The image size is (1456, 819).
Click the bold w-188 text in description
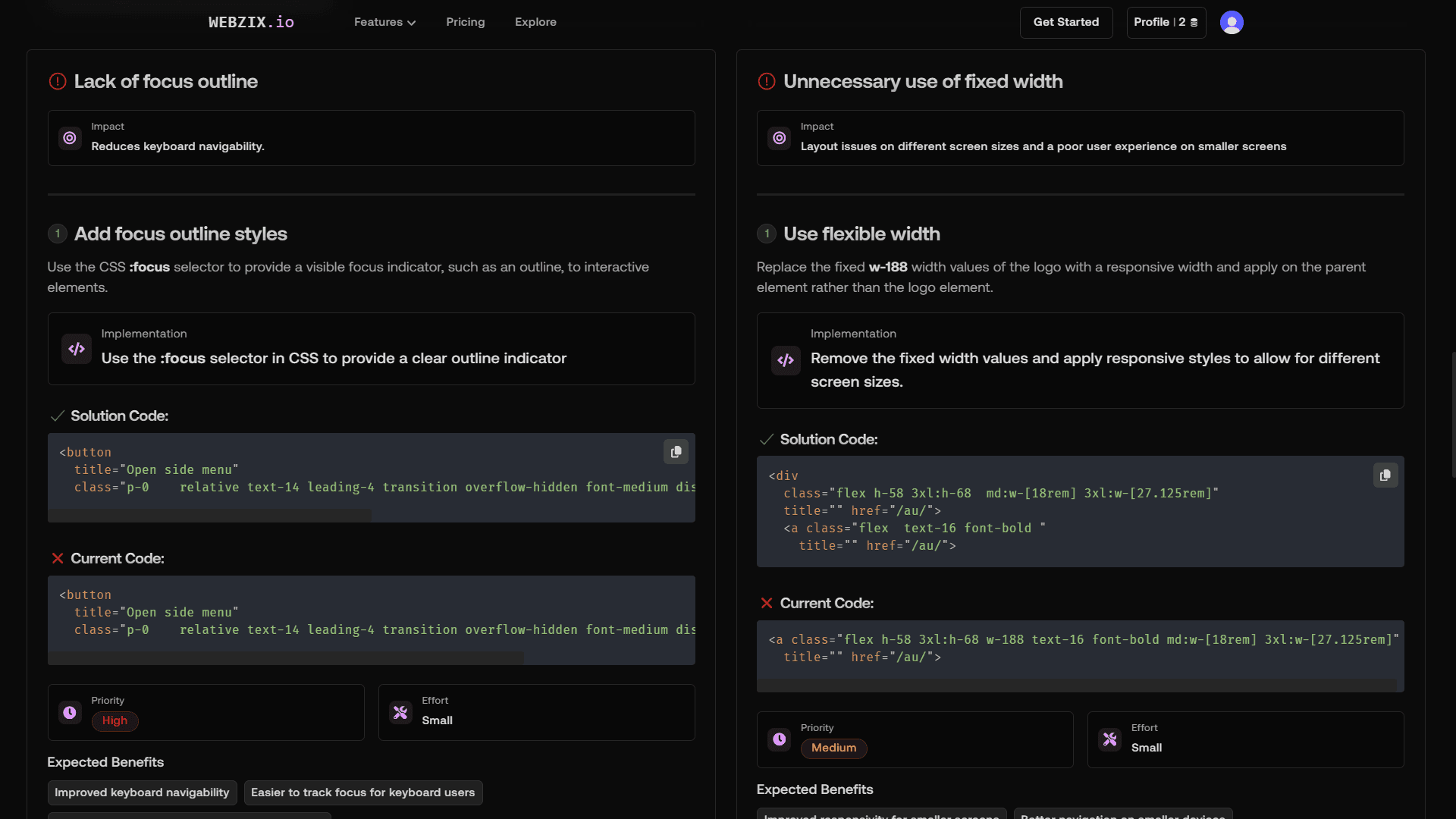coord(888,267)
